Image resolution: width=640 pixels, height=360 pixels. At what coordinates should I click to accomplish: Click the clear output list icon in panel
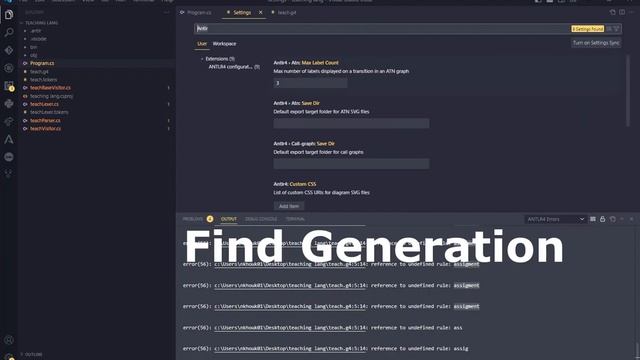tap(593, 219)
